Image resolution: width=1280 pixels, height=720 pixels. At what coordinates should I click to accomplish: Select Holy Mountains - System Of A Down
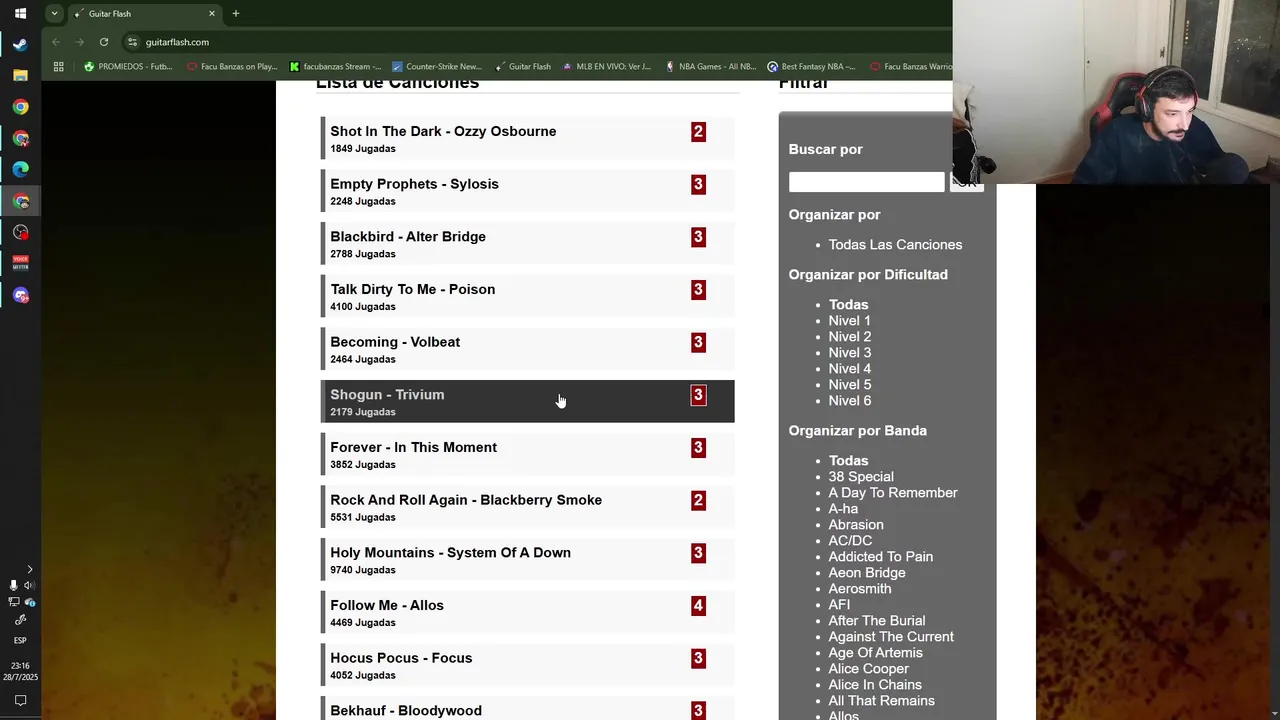(x=527, y=559)
